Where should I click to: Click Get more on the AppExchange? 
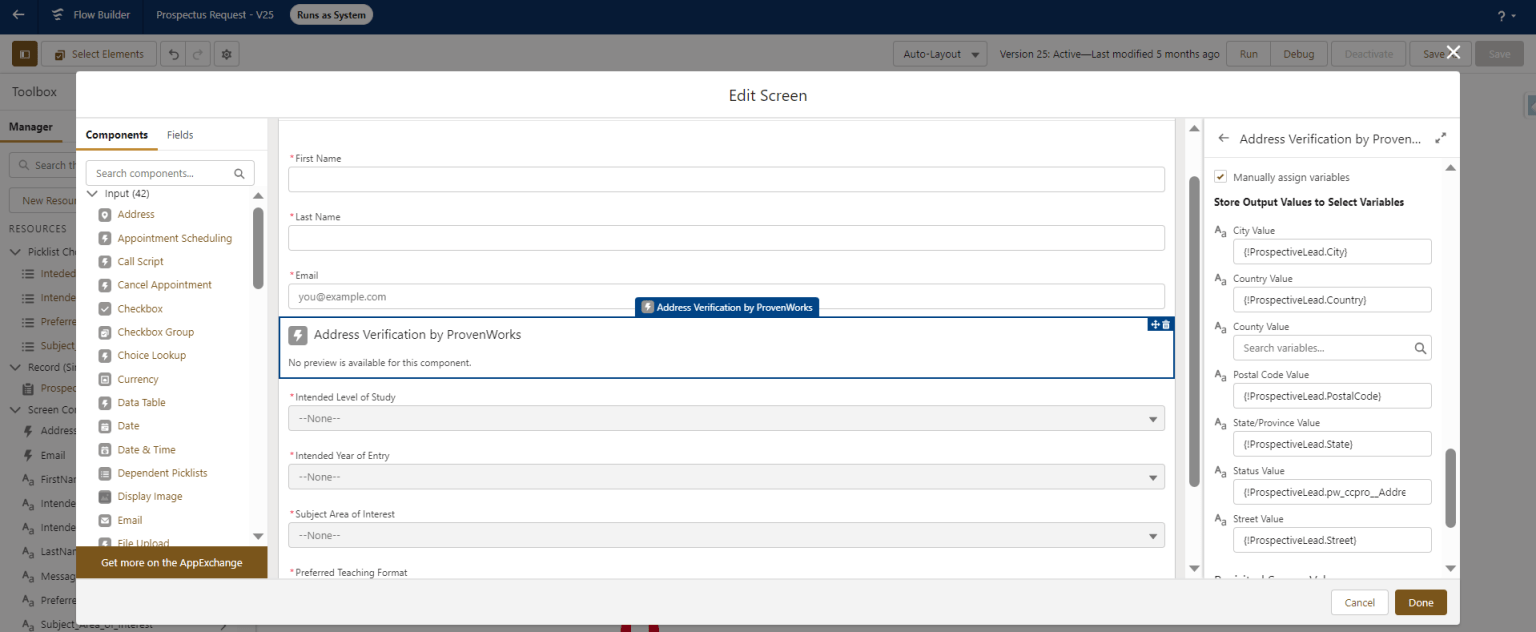tap(170, 563)
